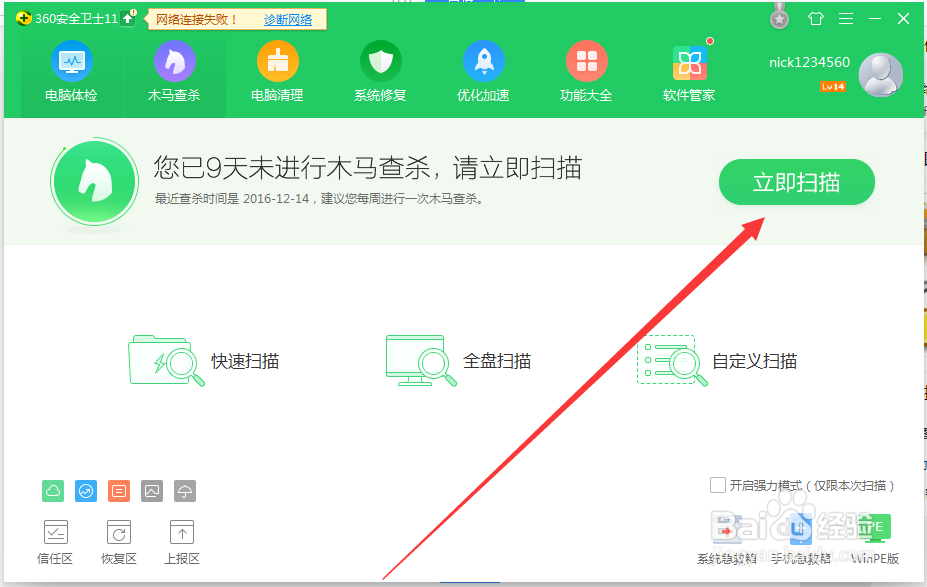Switch to the 系统修复 tab

[x=380, y=70]
